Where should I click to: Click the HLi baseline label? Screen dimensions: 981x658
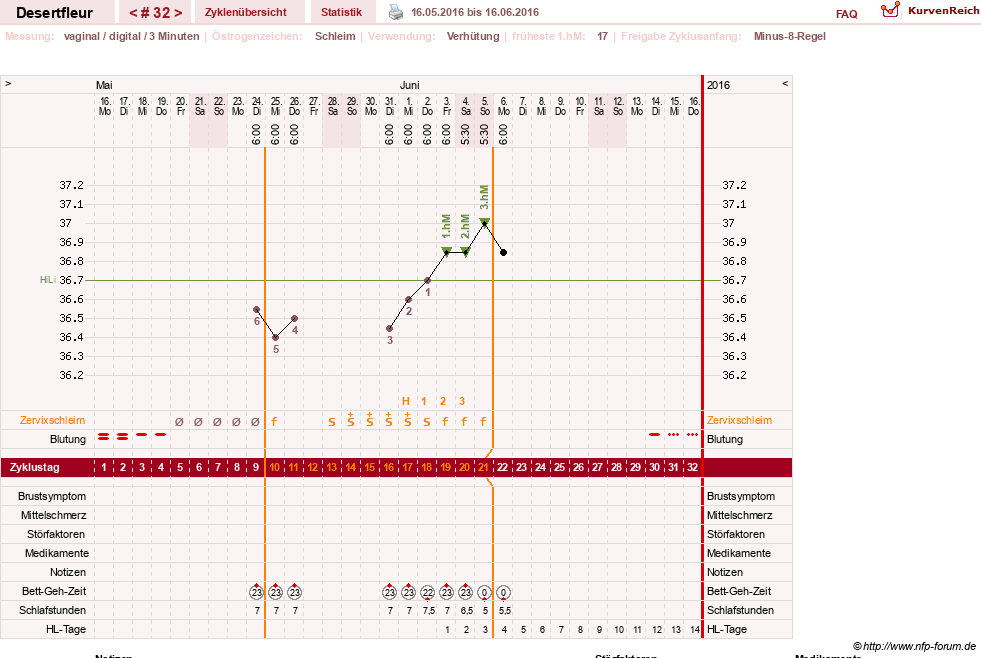(48, 280)
